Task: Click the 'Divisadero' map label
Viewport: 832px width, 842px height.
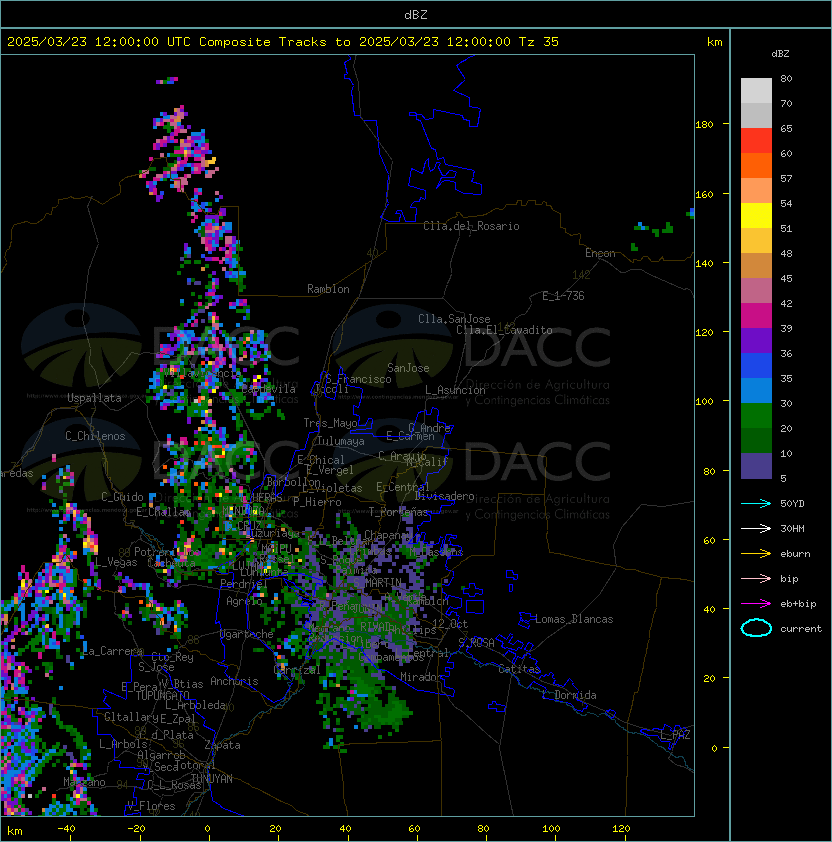Action: point(444,496)
